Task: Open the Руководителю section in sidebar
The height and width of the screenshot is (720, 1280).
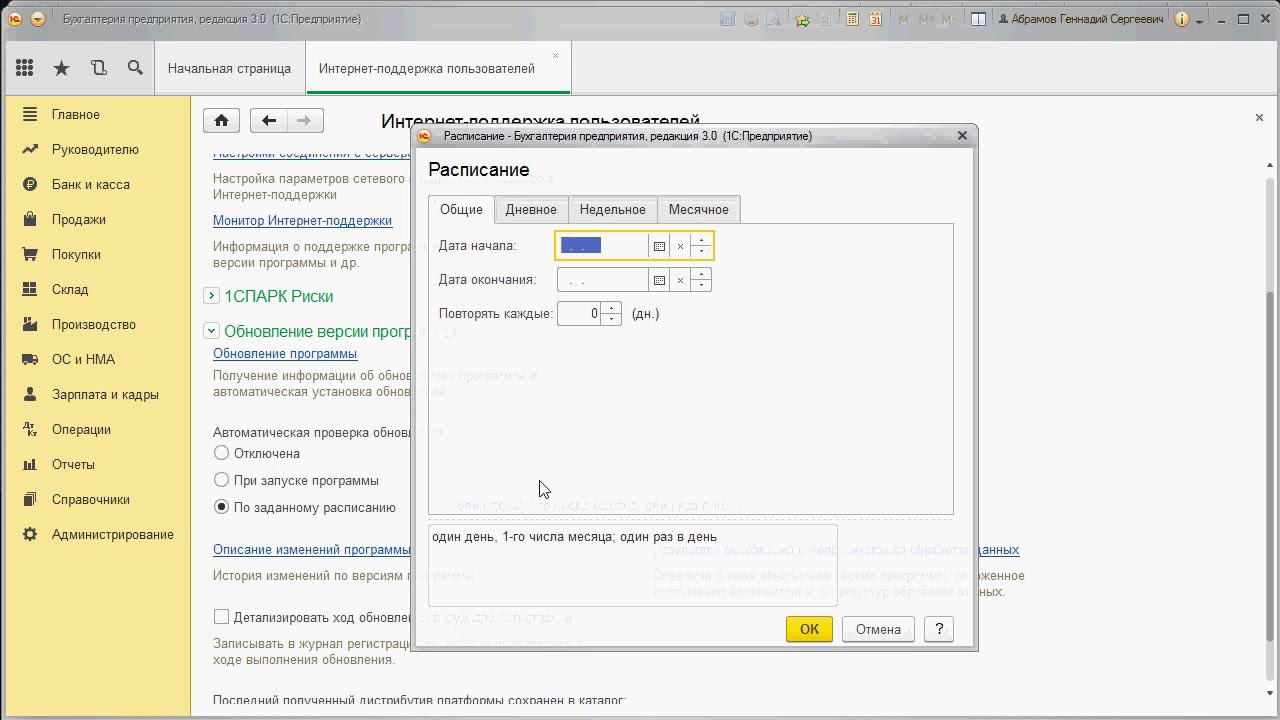Action: click(98, 149)
